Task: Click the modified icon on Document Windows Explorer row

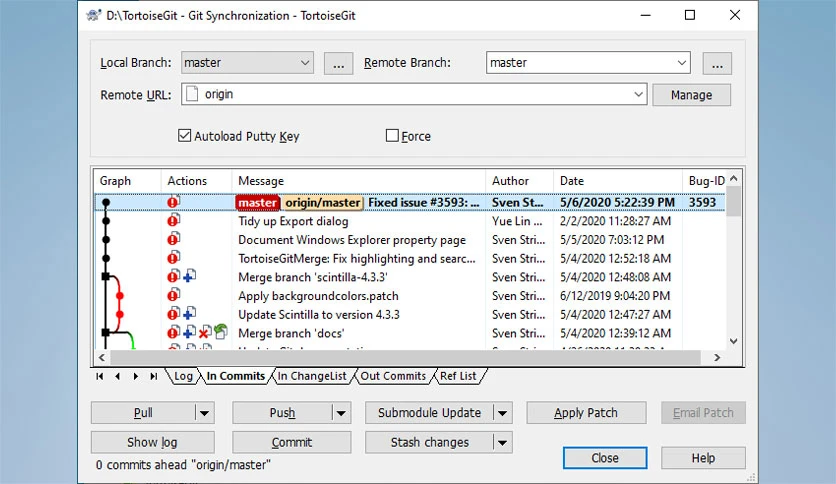Action: [x=173, y=239]
